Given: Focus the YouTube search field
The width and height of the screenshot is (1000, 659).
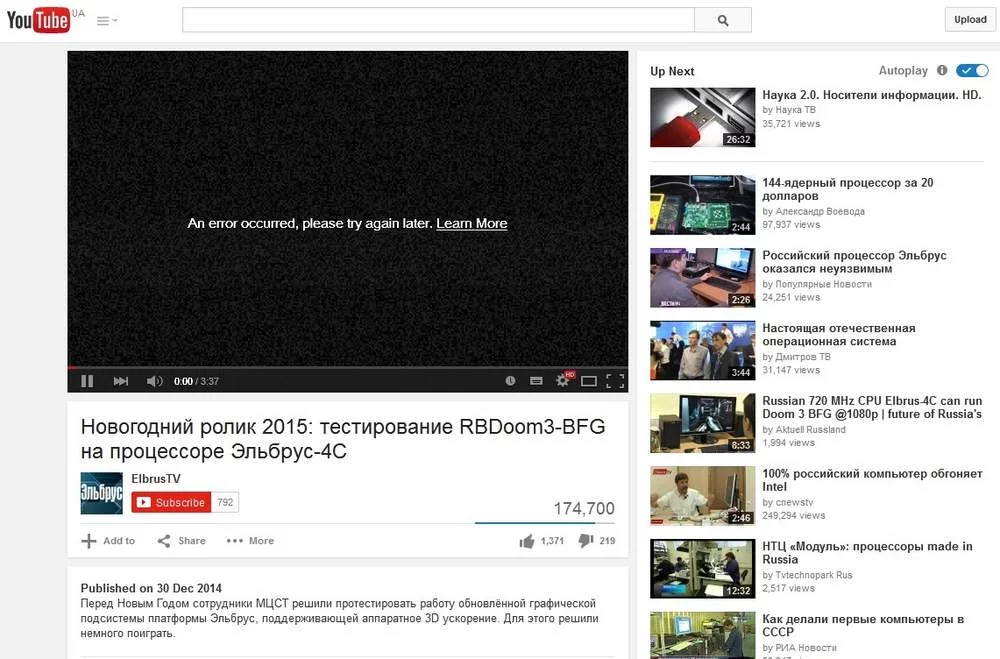Looking at the screenshot, I should click(x=438, y=20).
